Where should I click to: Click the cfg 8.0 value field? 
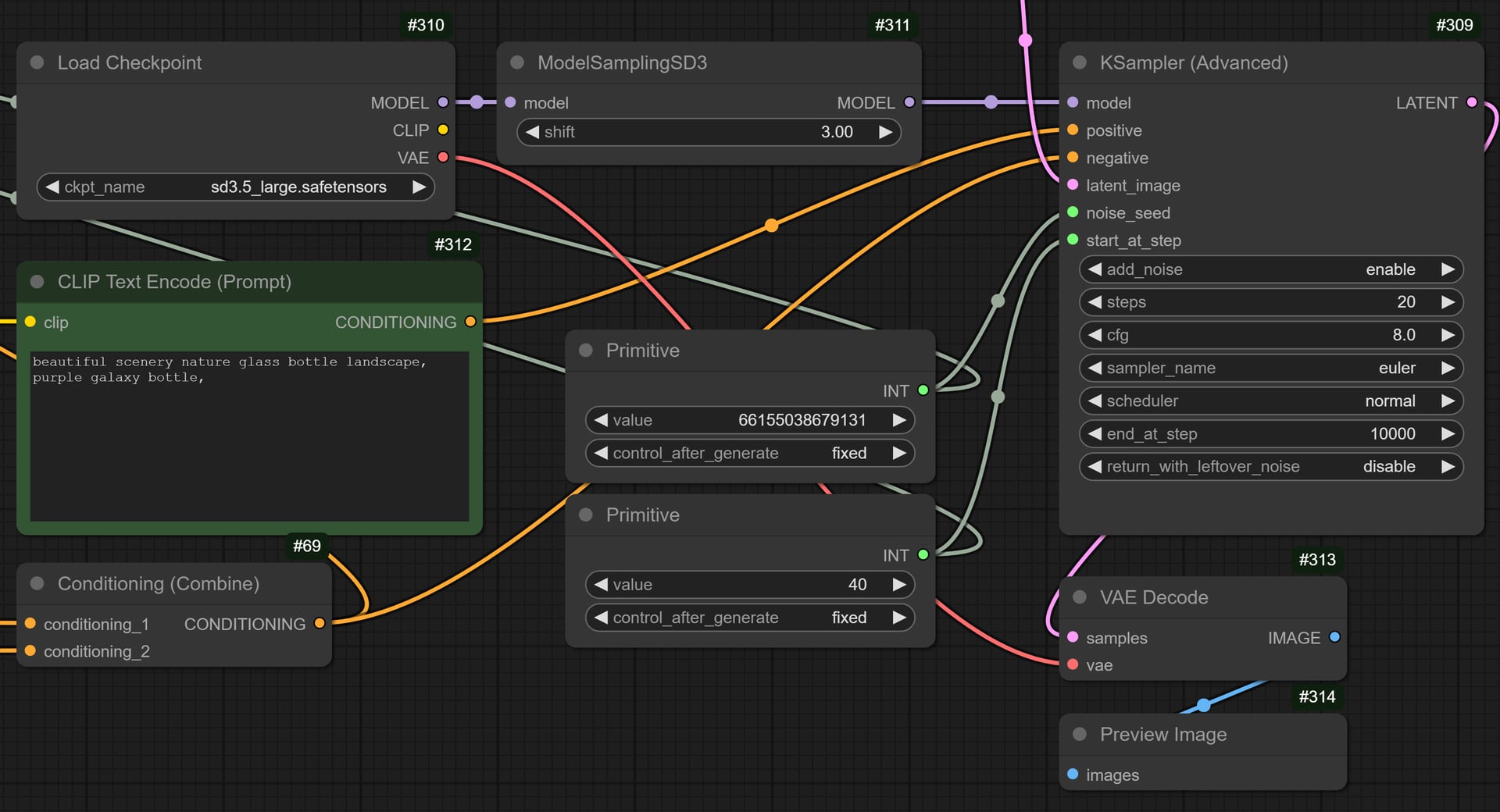tap(1271, 335)
